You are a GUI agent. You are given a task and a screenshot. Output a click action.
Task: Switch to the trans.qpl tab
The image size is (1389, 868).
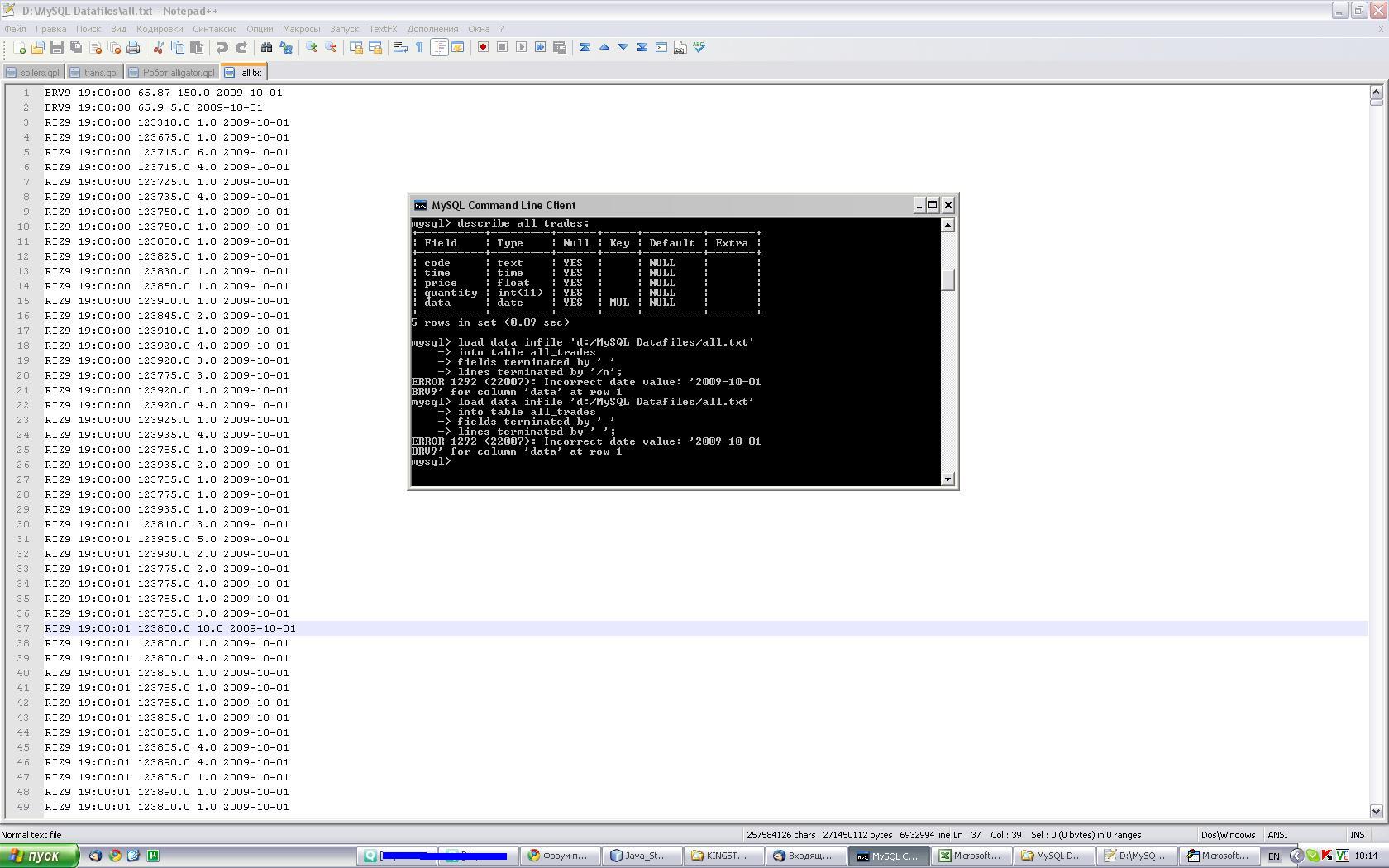pos(95,73)
